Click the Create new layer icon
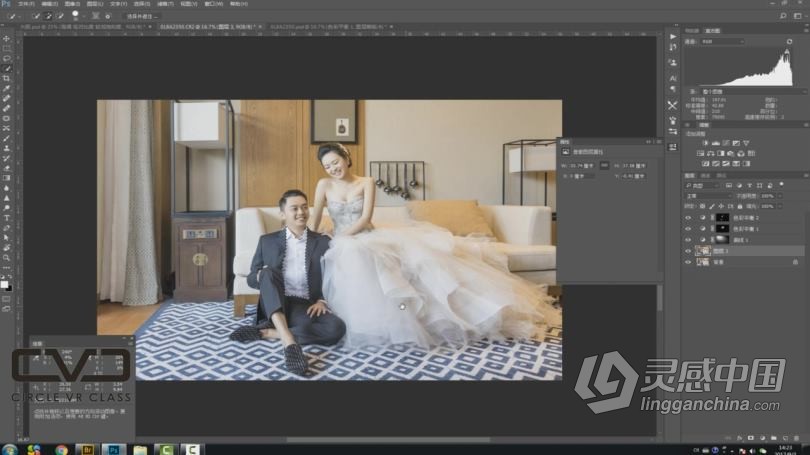This screenshot has width=810, height=455. (785, 437)
